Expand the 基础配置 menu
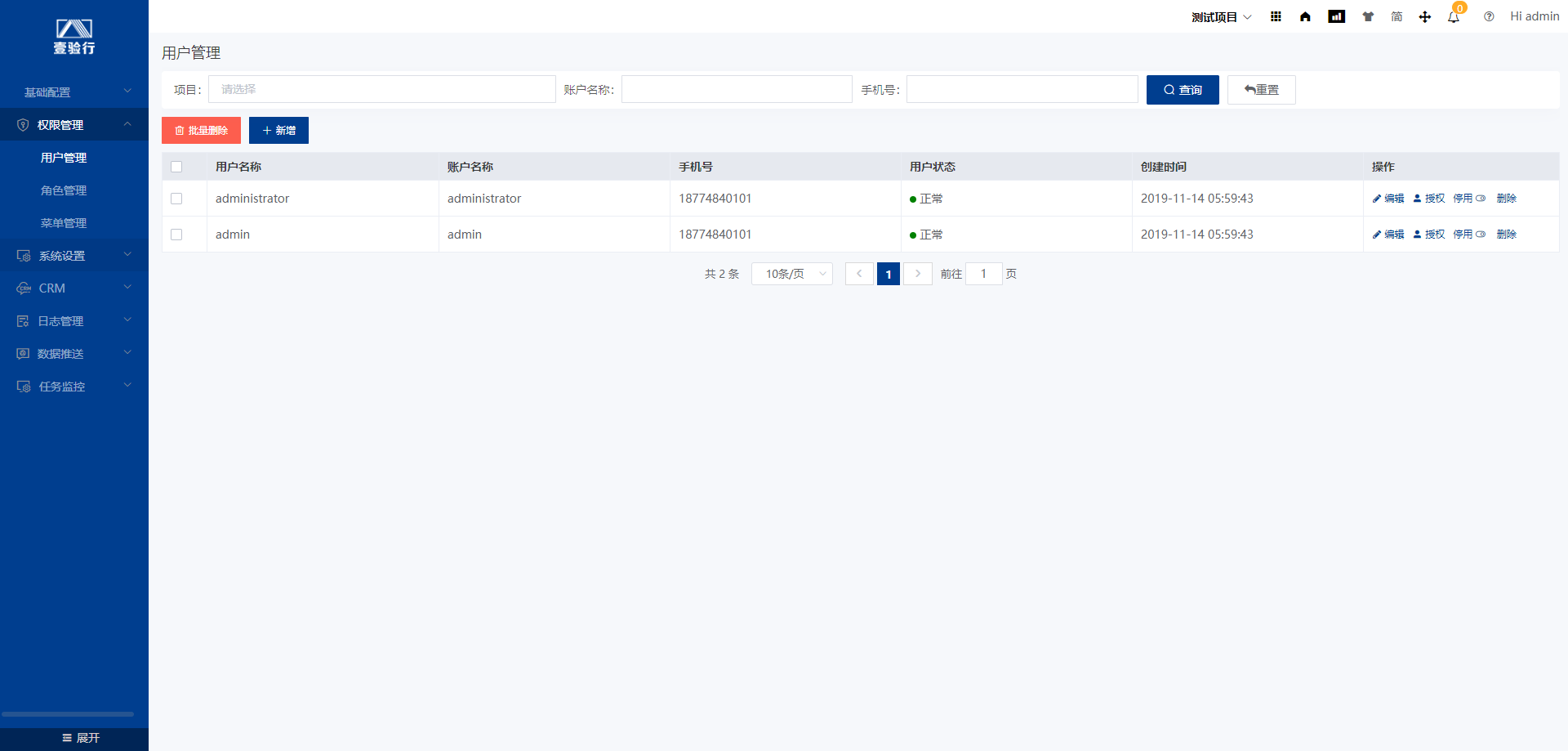This screenshot has width=1568, height=751. pyautogui.click(x=74, y=92)
